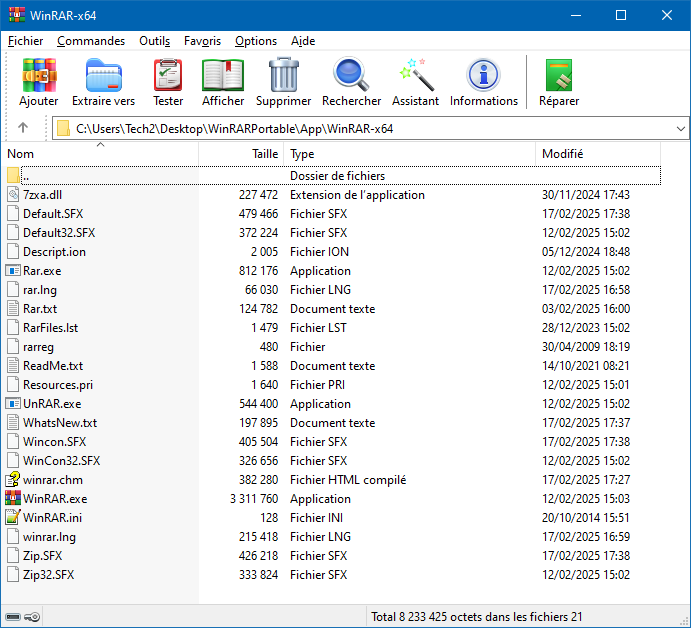Click the WinRAR.exe file icon
This screenshot has height=628, width=691.
(x=13, y=498)
